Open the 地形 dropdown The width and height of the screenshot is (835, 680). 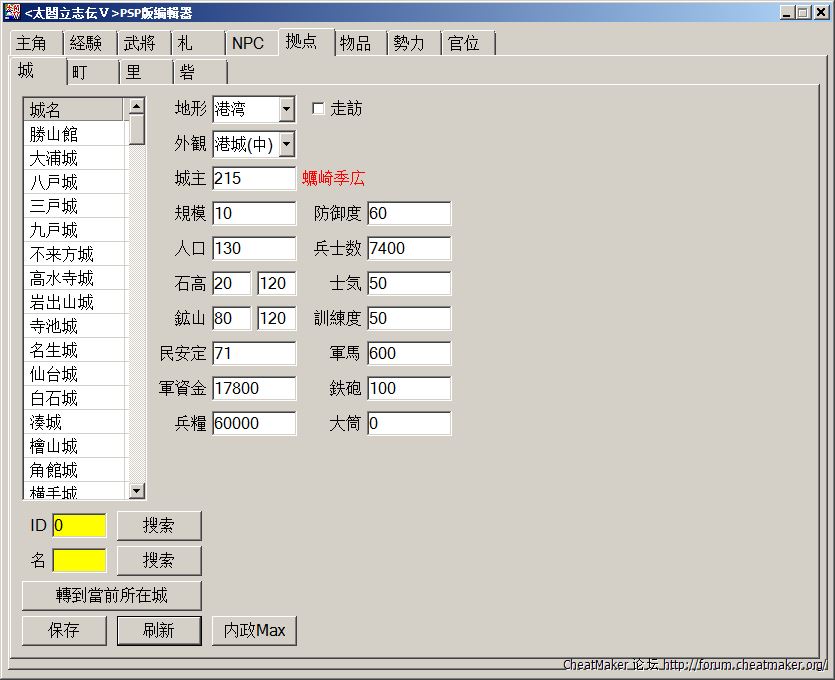pos(287,109)
